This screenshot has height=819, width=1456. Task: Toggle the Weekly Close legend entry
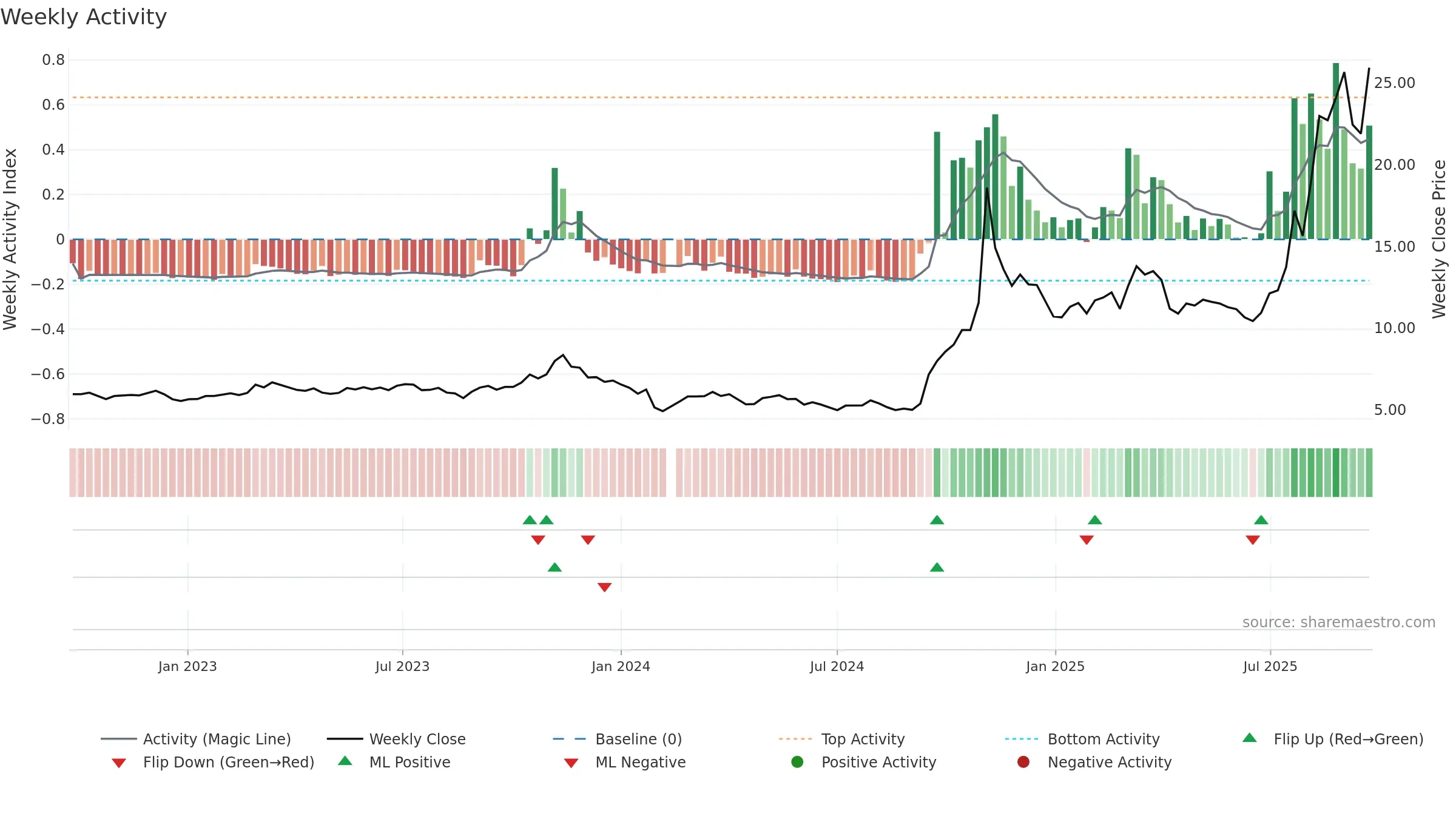pos(396,739)
